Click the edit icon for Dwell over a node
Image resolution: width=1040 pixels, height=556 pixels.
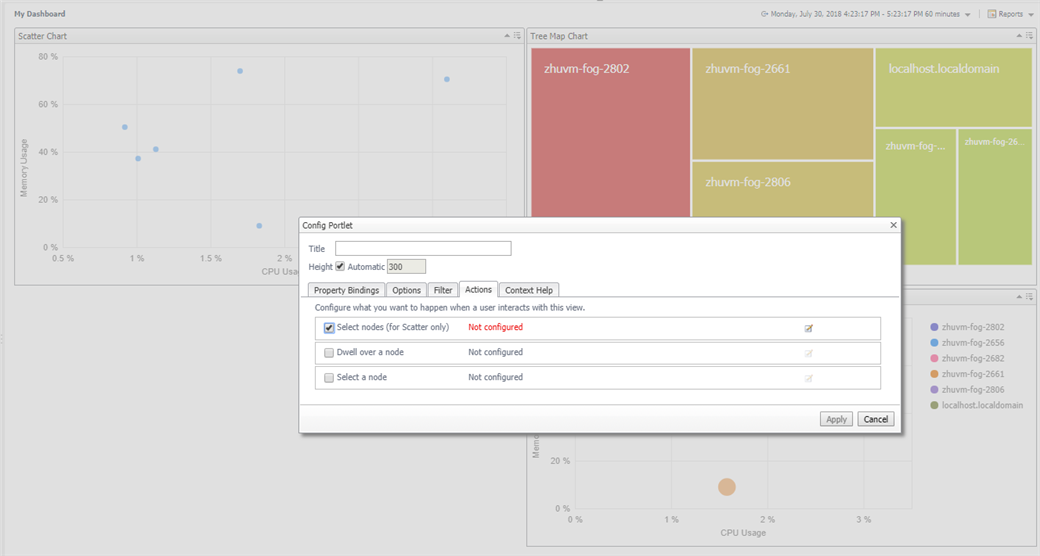[x=809, y=353]
